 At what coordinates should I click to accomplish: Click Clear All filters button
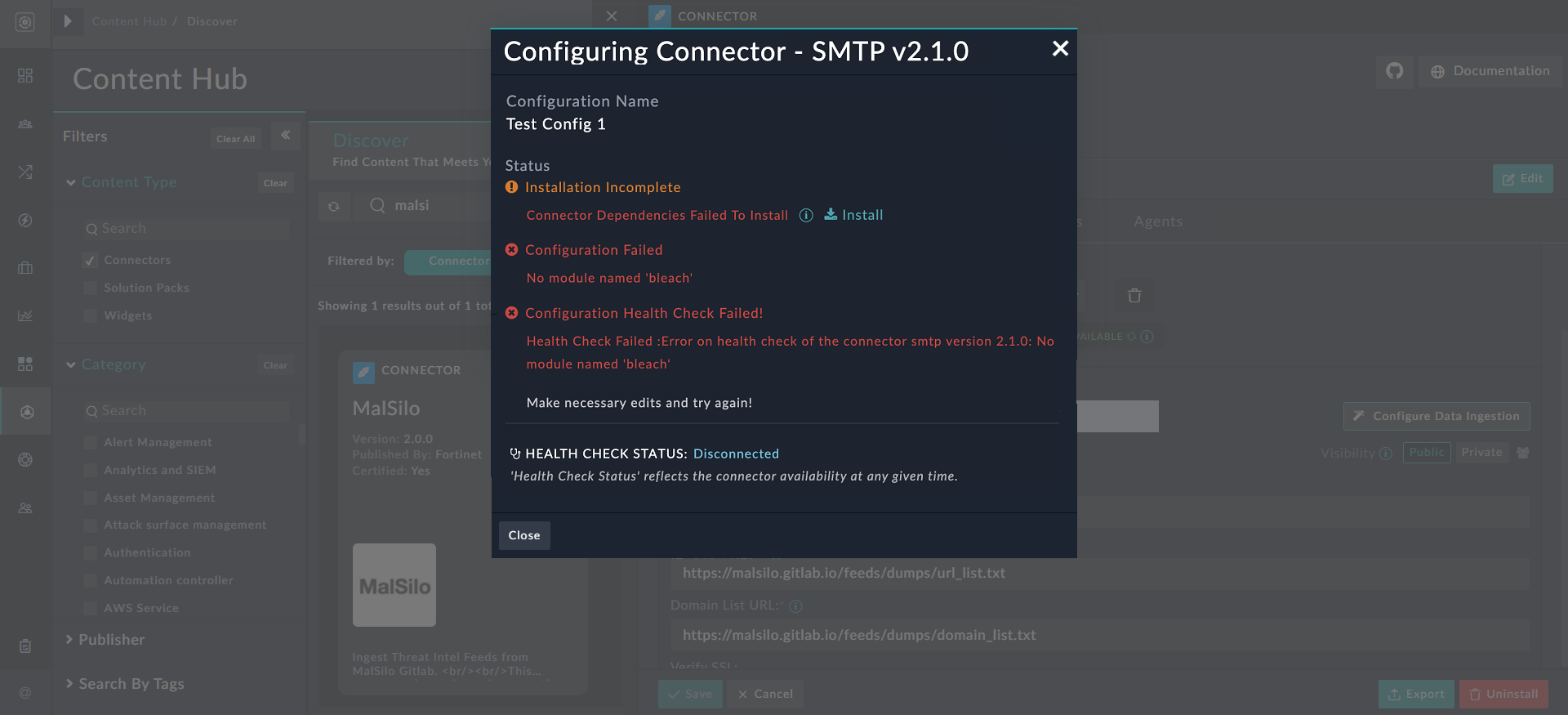235,139
